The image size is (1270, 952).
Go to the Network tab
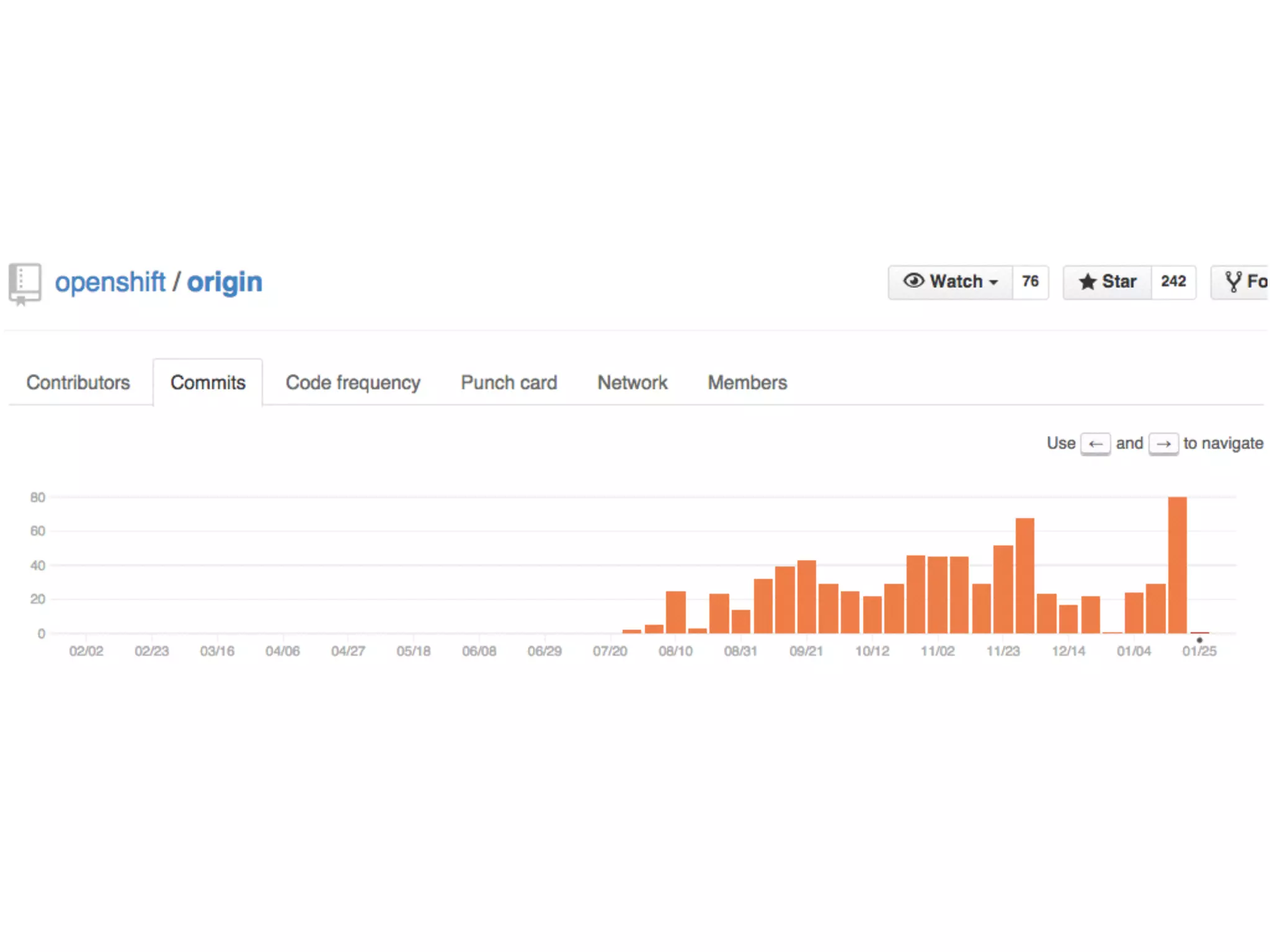[632, 382]
